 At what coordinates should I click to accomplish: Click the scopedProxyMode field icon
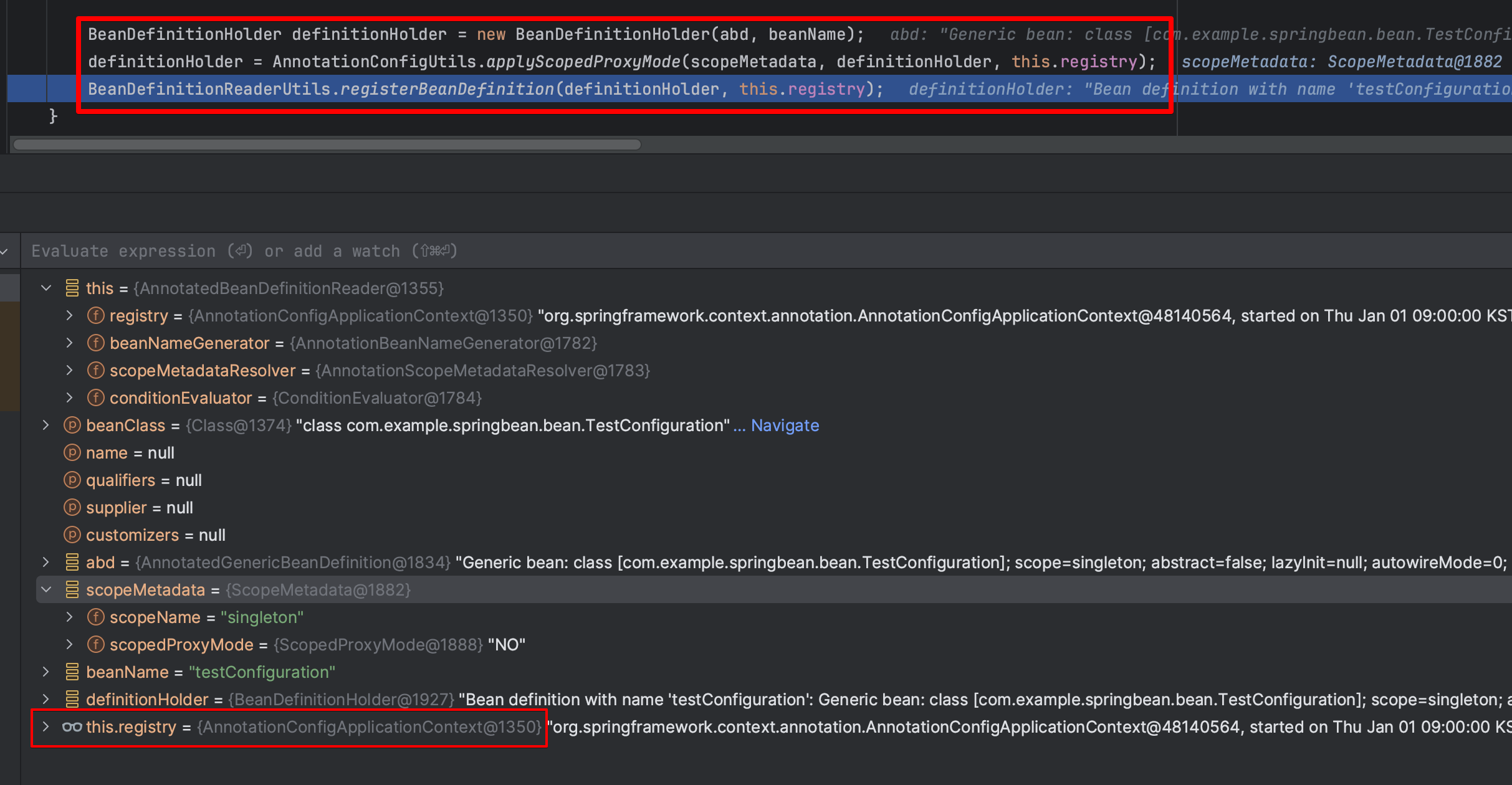95,645
